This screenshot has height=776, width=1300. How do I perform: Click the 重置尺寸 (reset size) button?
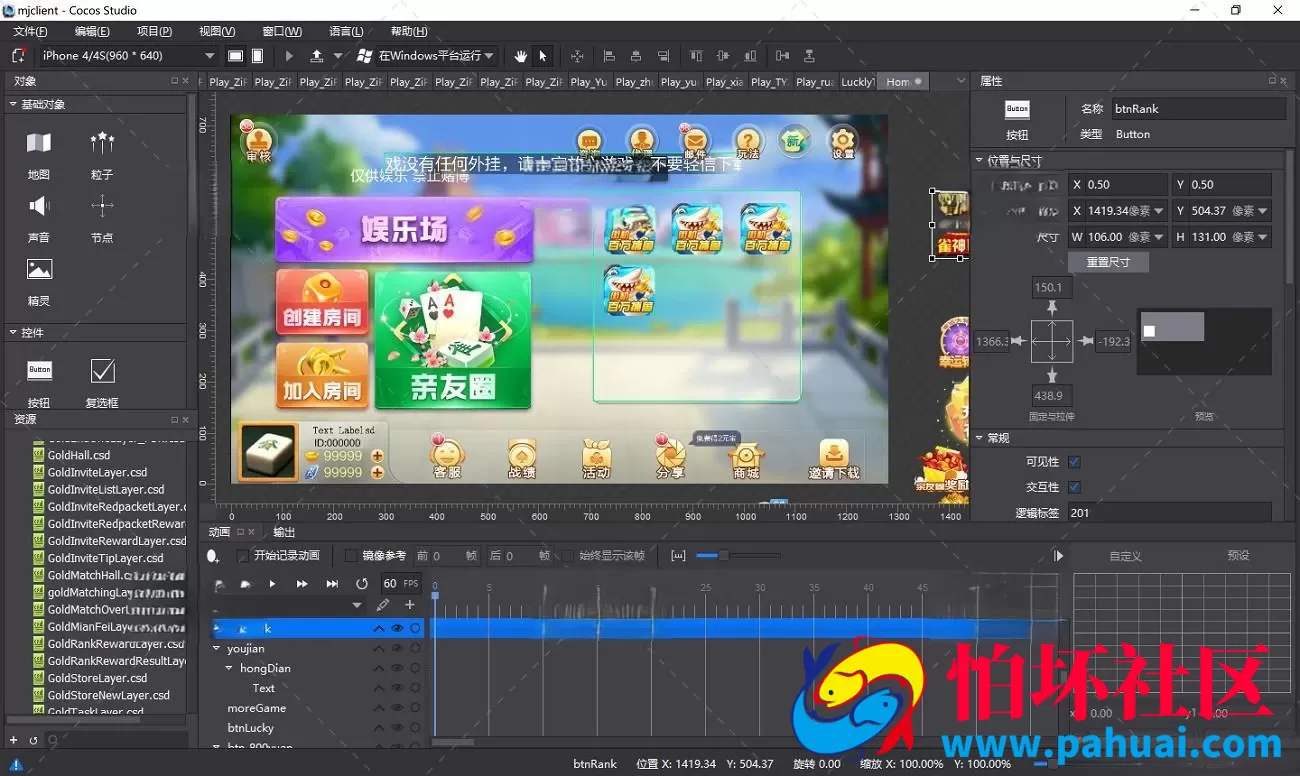[1107, 262]
